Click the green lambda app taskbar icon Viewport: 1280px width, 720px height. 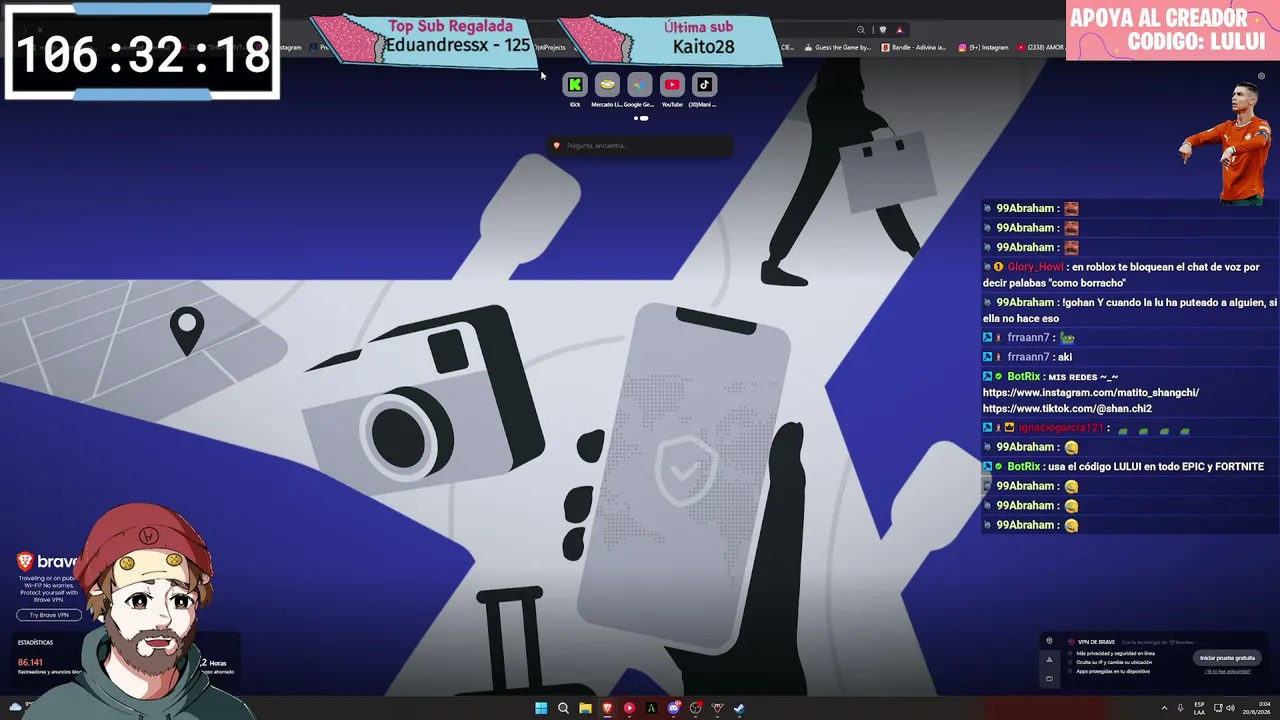(x=651, y=708)
